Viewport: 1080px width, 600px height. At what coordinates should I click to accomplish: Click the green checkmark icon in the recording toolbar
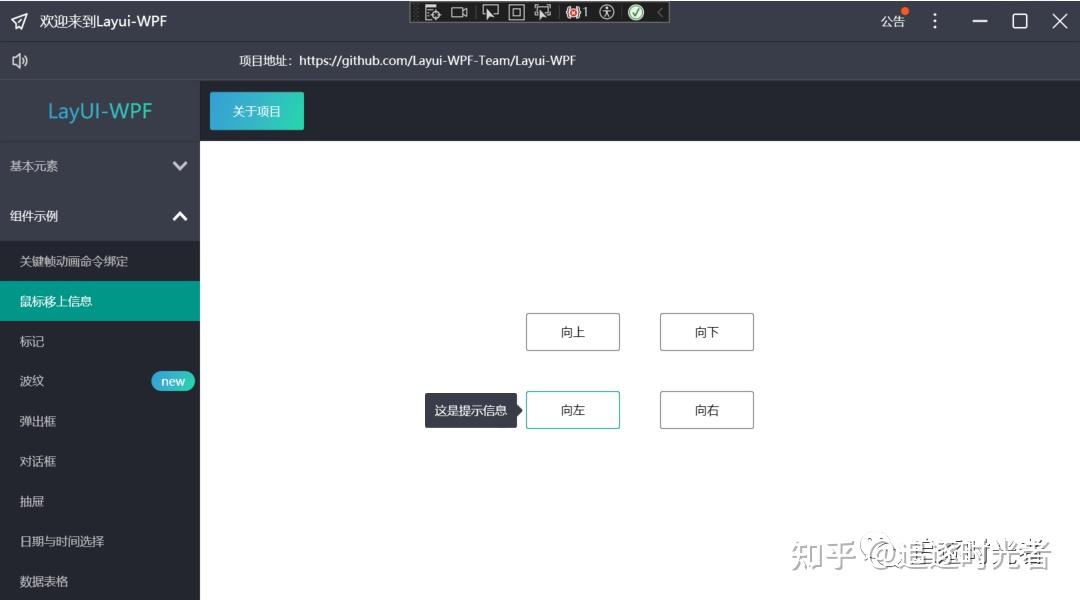(635, 13)
